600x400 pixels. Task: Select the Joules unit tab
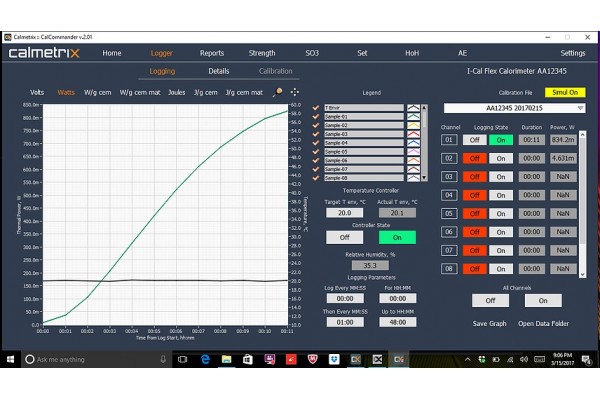coord(176,92)
